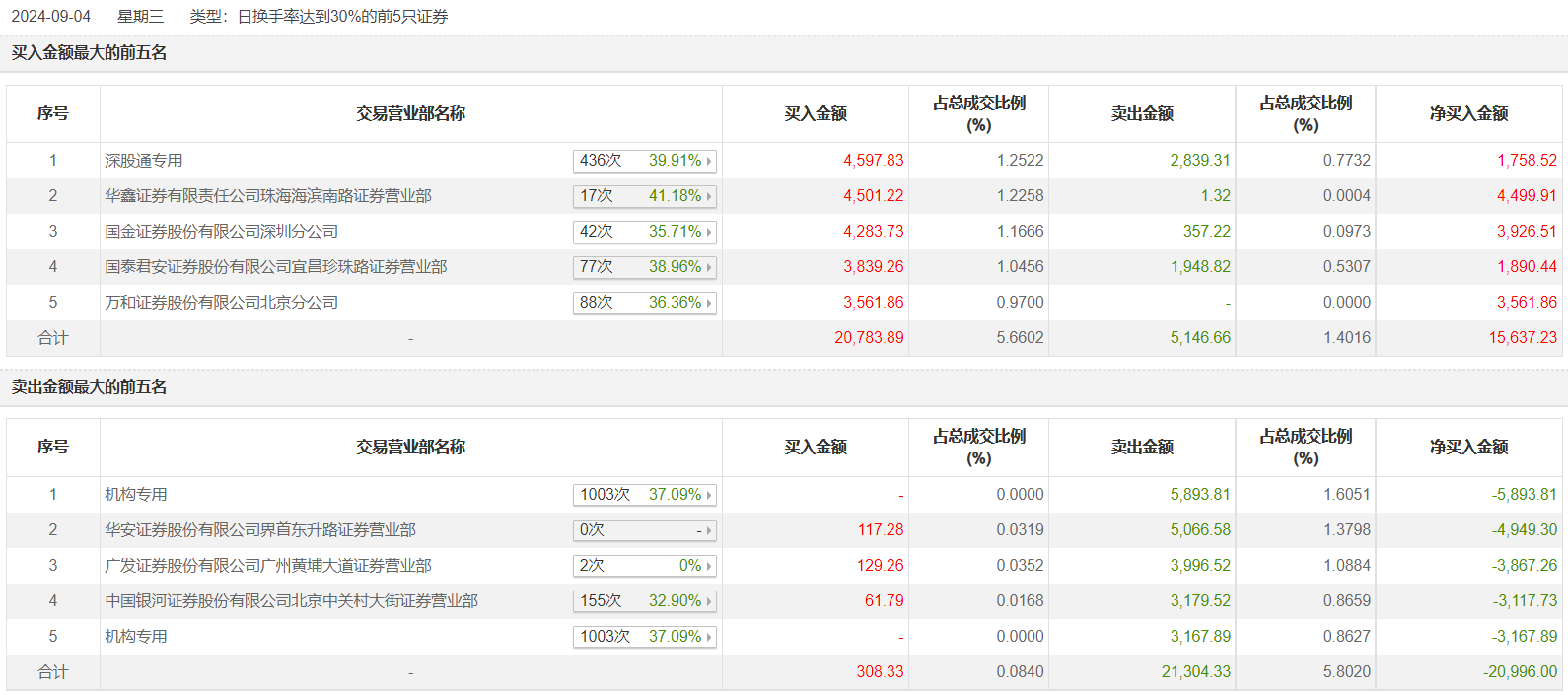Open the 0次 stats box for 华安证券
This screenshot has height=695, width=1568.
point(644,530)
